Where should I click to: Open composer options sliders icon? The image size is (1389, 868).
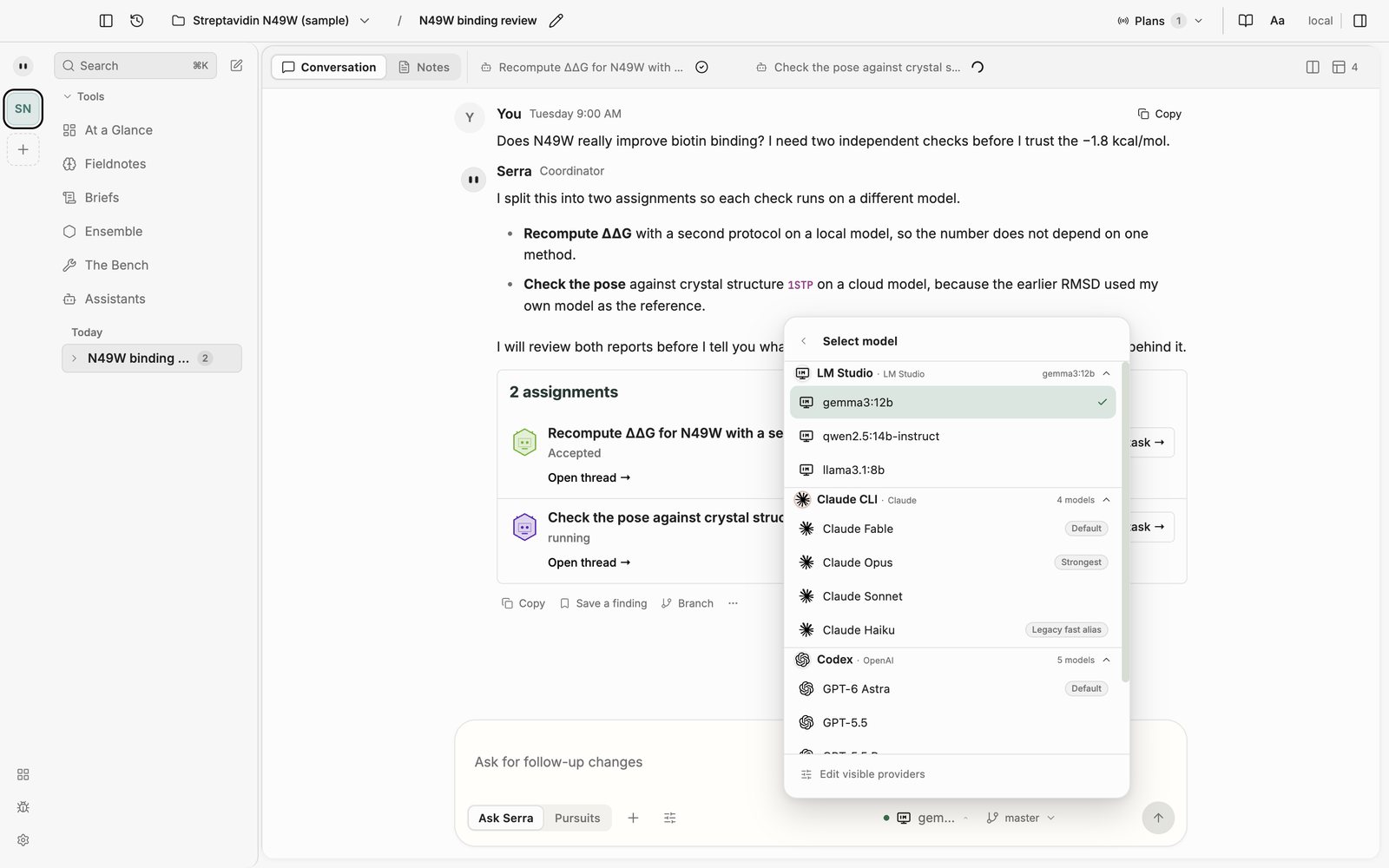[669, 818]
